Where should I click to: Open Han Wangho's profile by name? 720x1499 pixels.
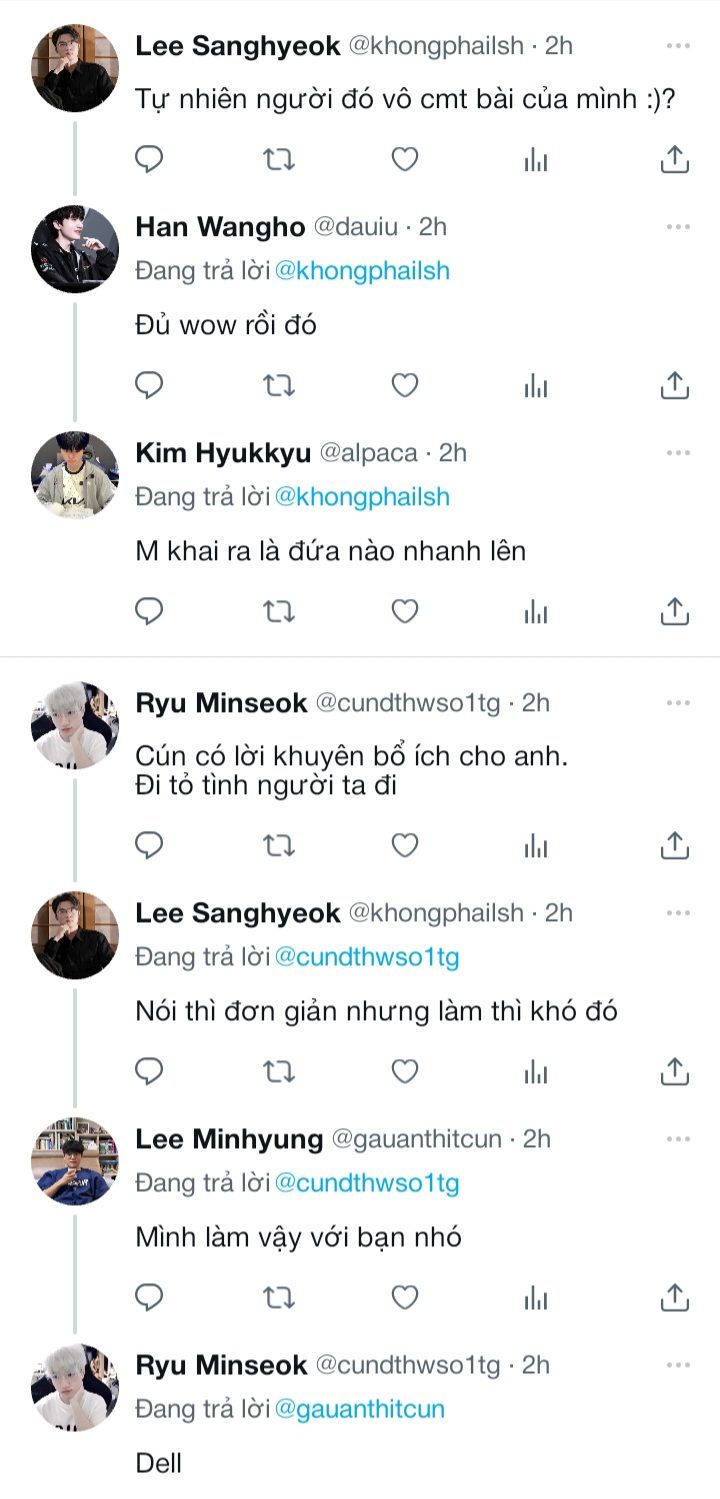[x=220, y=227]
